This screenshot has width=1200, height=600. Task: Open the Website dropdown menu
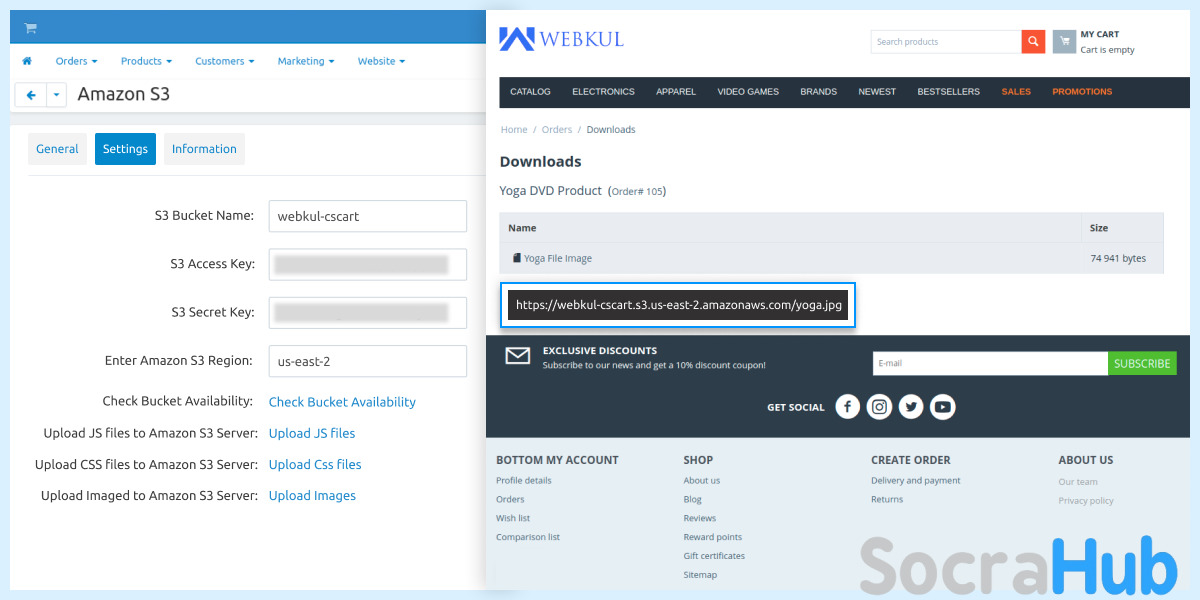click(x=381, y=61)
